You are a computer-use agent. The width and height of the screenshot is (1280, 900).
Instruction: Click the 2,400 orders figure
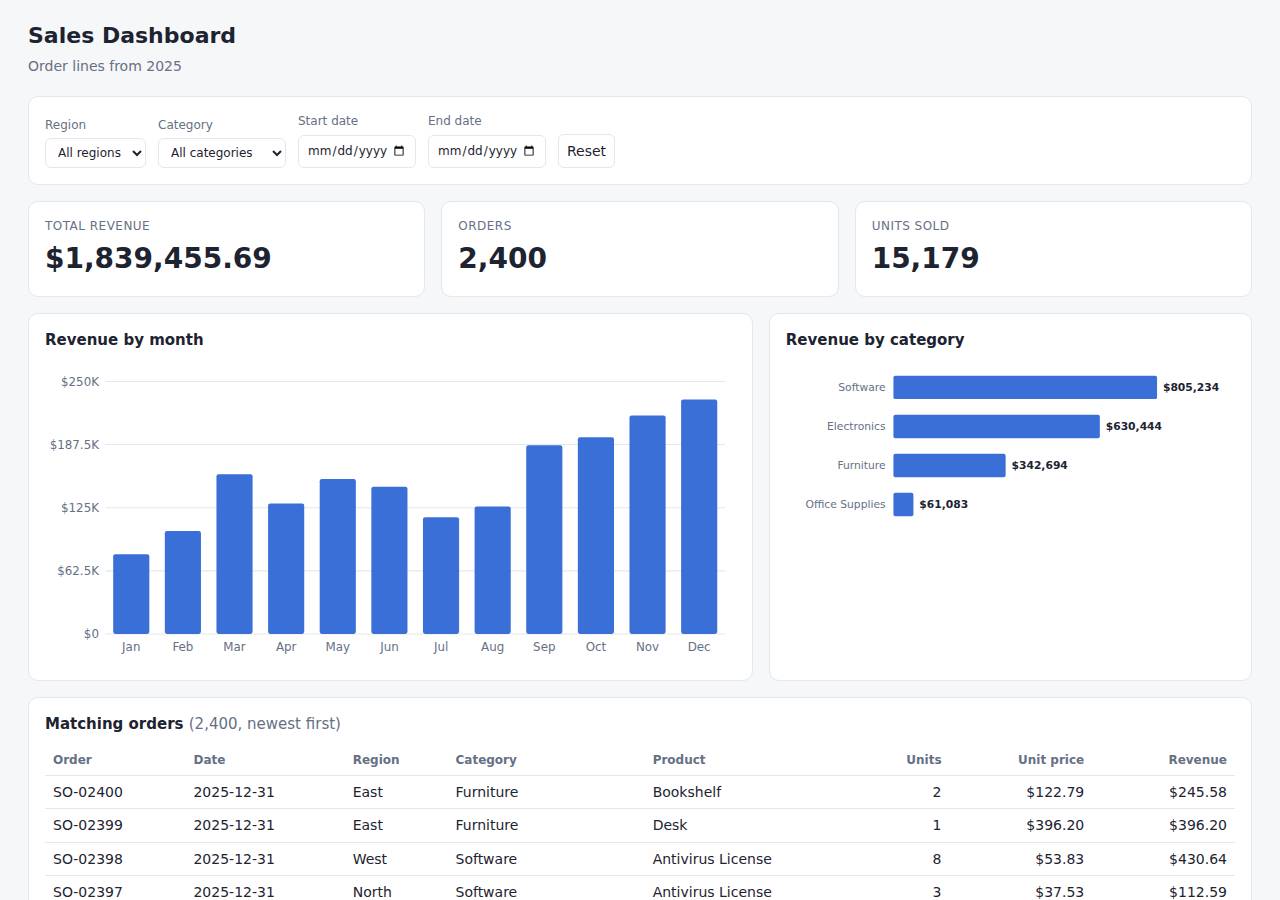coord(502,258)
